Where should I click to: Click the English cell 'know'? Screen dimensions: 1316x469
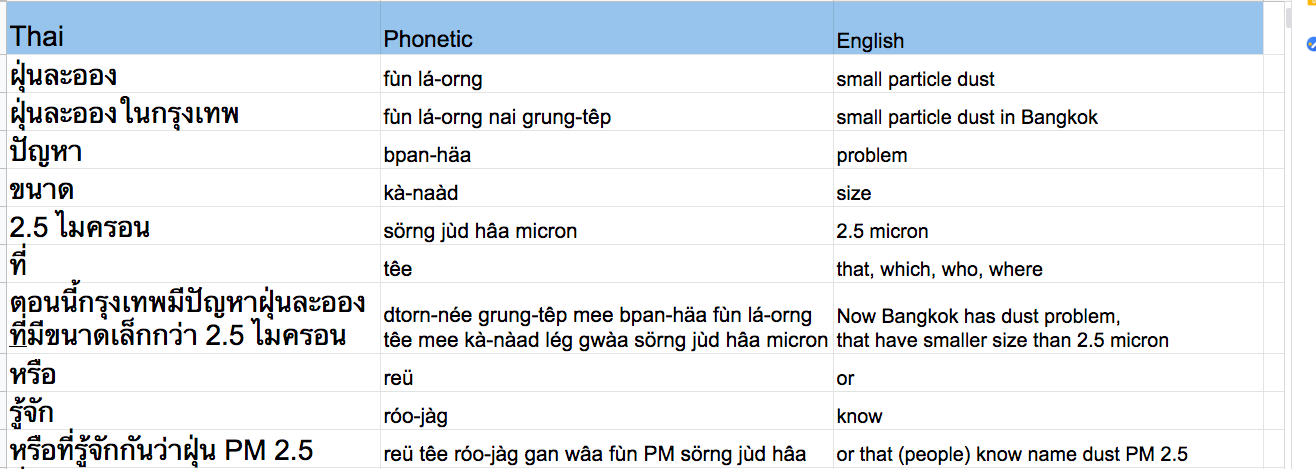1048,415
